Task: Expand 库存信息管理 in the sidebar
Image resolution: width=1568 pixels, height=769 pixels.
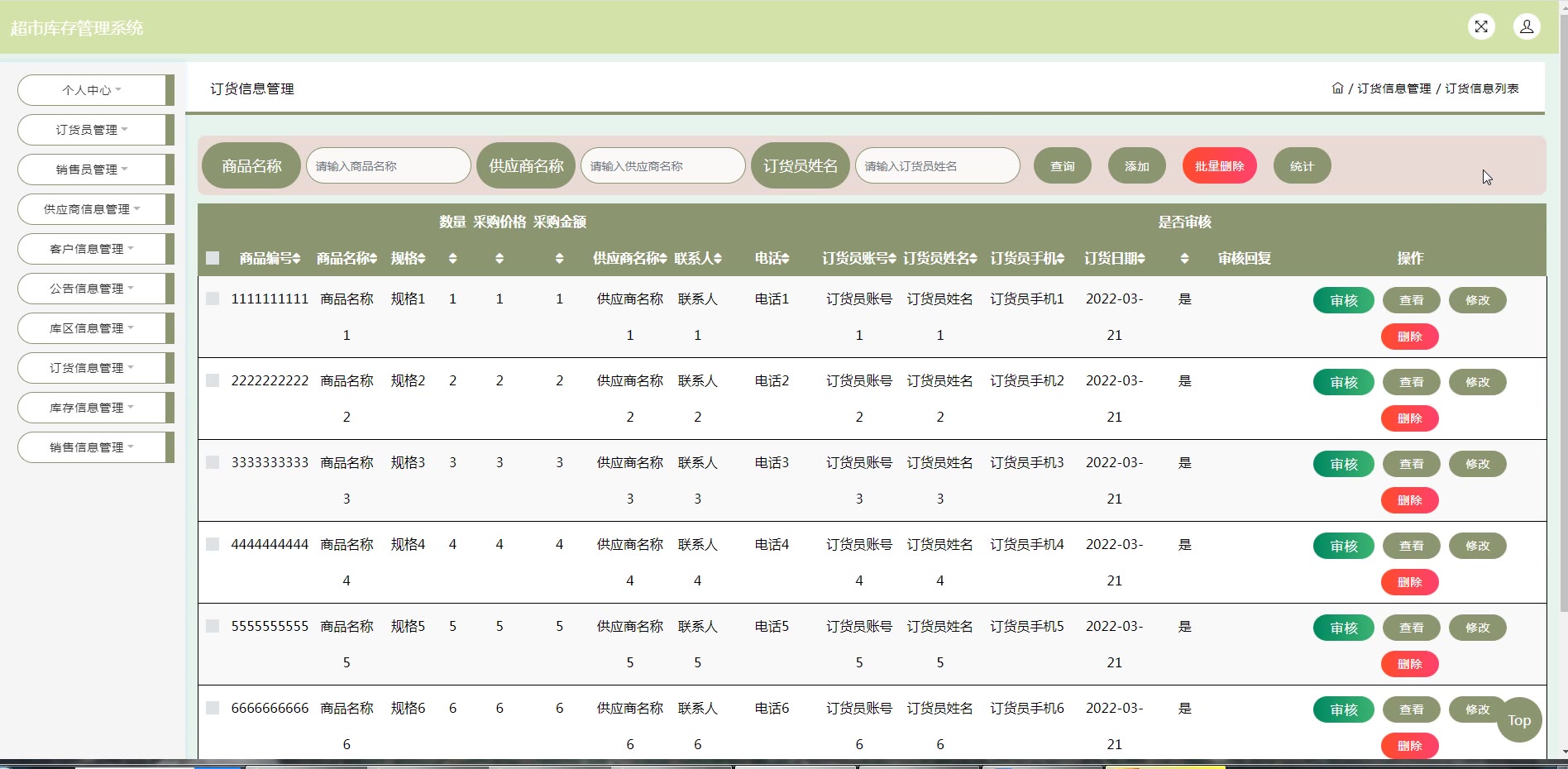Action: pos(91,408)
